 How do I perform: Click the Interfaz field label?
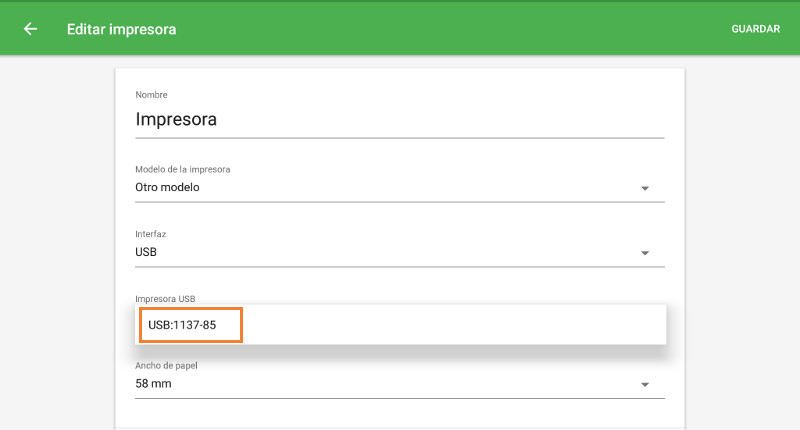(x=150, y=234)
